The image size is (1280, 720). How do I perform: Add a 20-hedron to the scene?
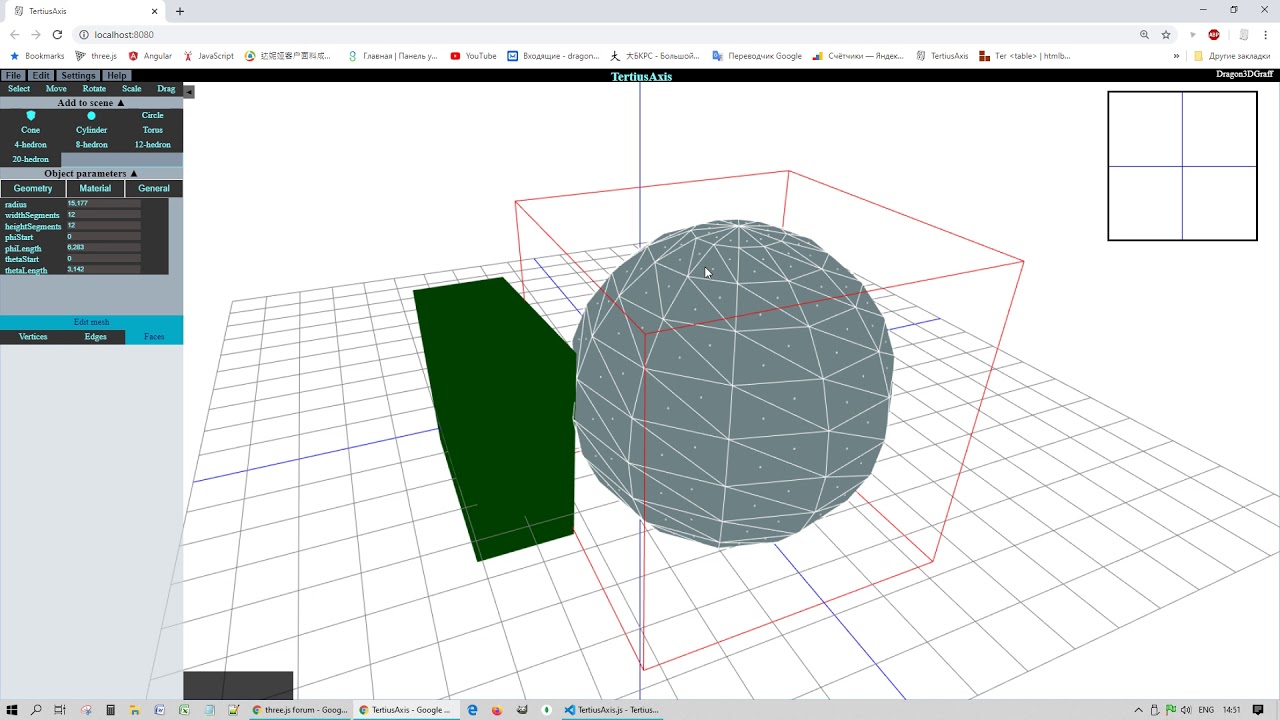(x=31, y=159)
